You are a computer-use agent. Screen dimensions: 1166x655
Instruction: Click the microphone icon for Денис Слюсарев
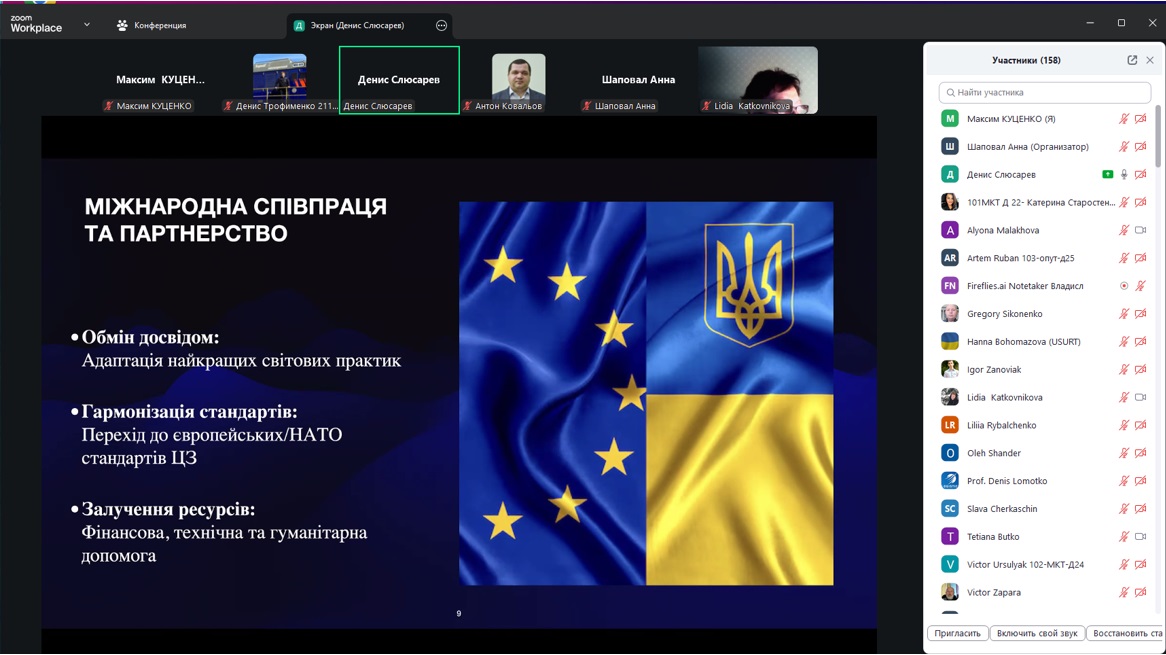coord(1124,175)
